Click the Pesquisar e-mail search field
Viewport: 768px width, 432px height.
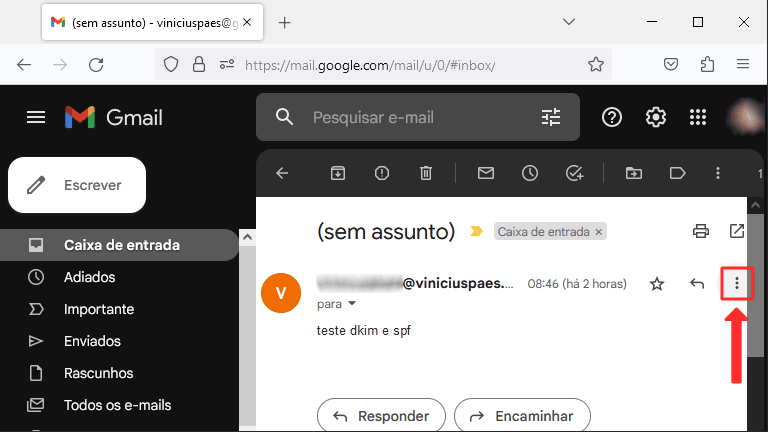click(x=410, y=117)
